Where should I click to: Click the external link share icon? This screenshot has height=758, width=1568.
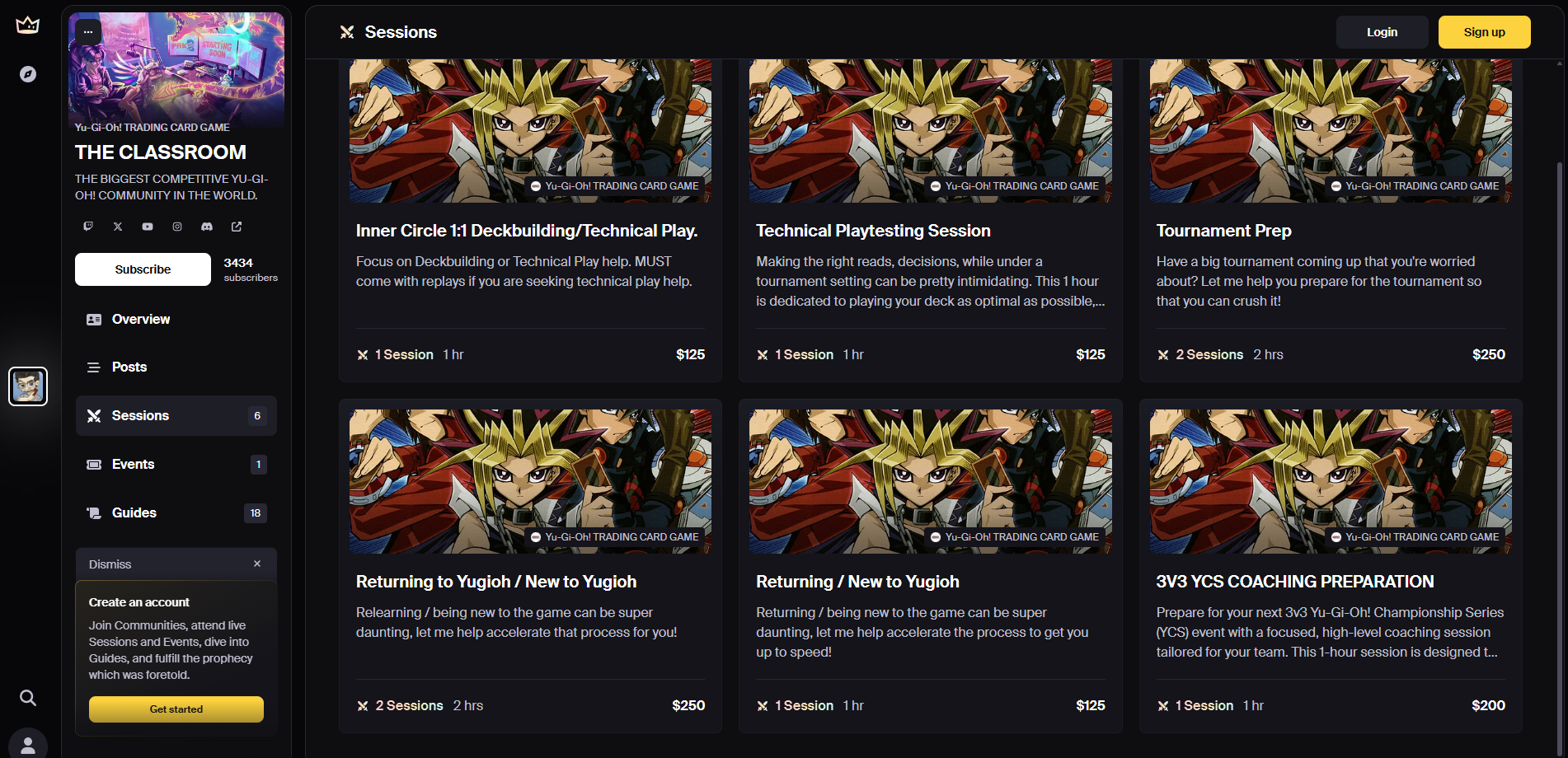point(237,227)
